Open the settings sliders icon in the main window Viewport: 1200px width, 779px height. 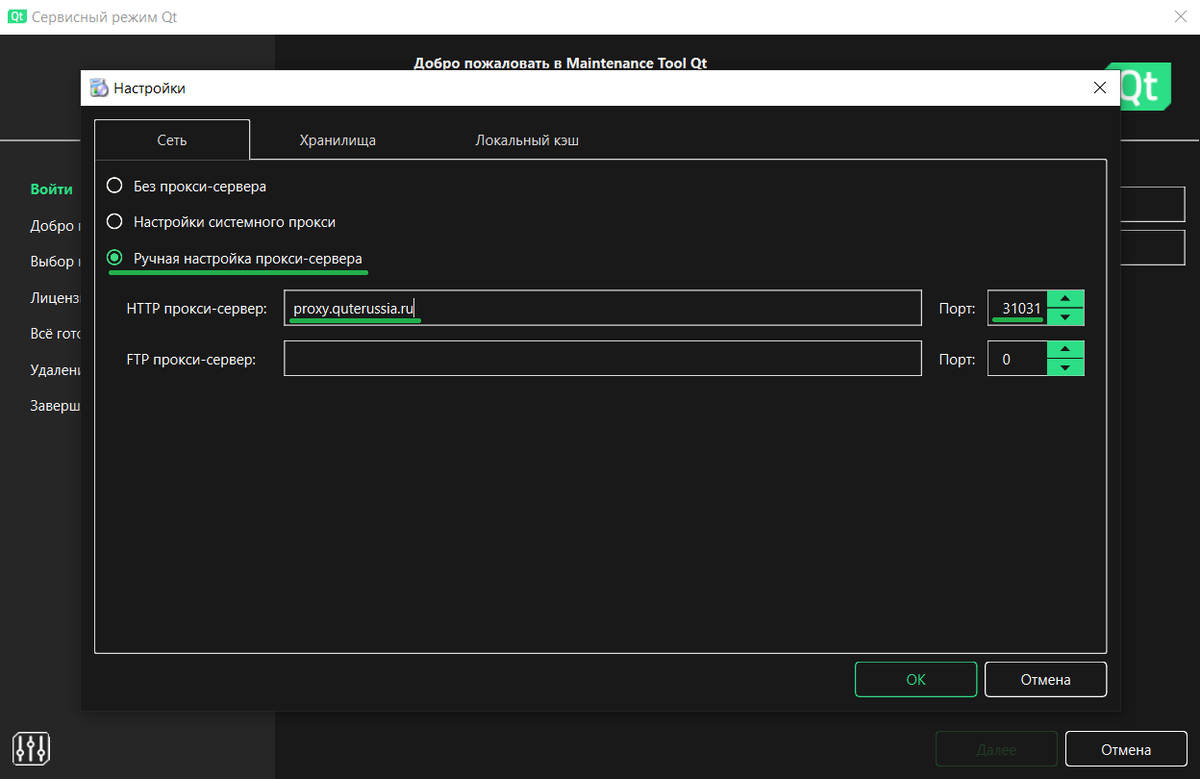point(31,747)
